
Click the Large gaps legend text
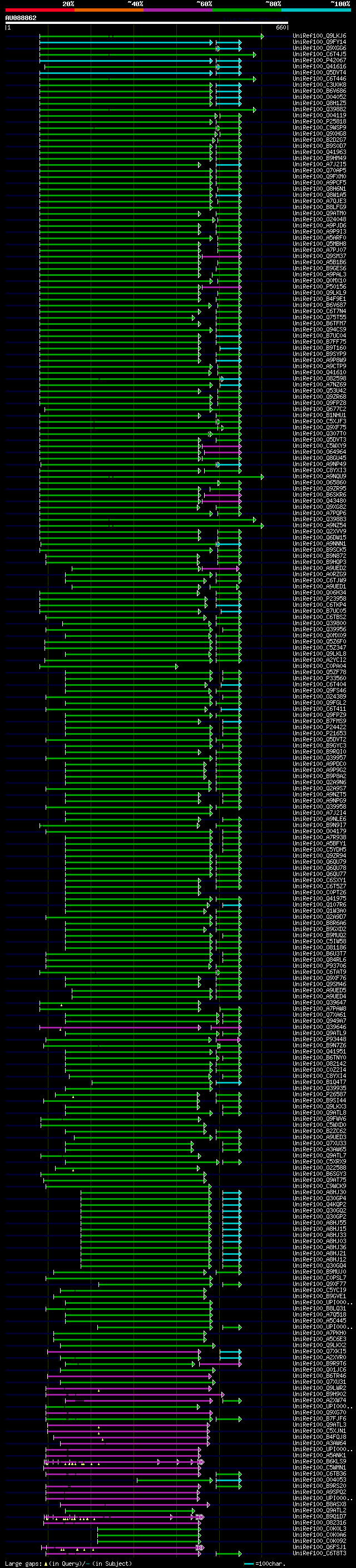68,1563
